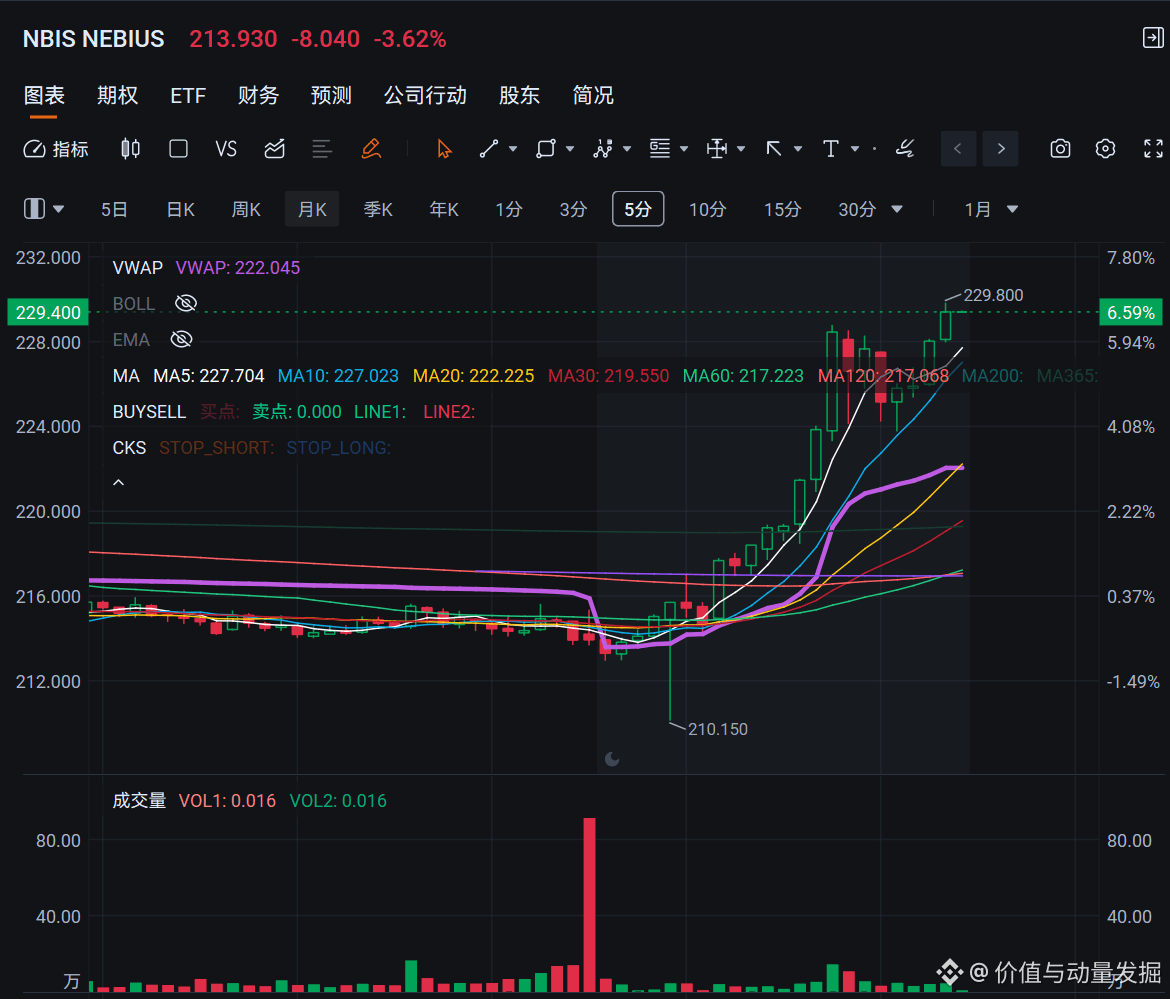Switch to the 预测 tab
Screen dimensions: 1170x999
click(331, 95)
